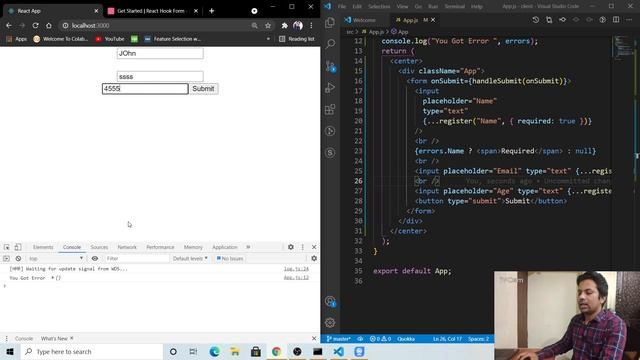This screenshot has height=360, width=640.
Task: Expand the logged error object arrow
Action: tap(53, 278)
